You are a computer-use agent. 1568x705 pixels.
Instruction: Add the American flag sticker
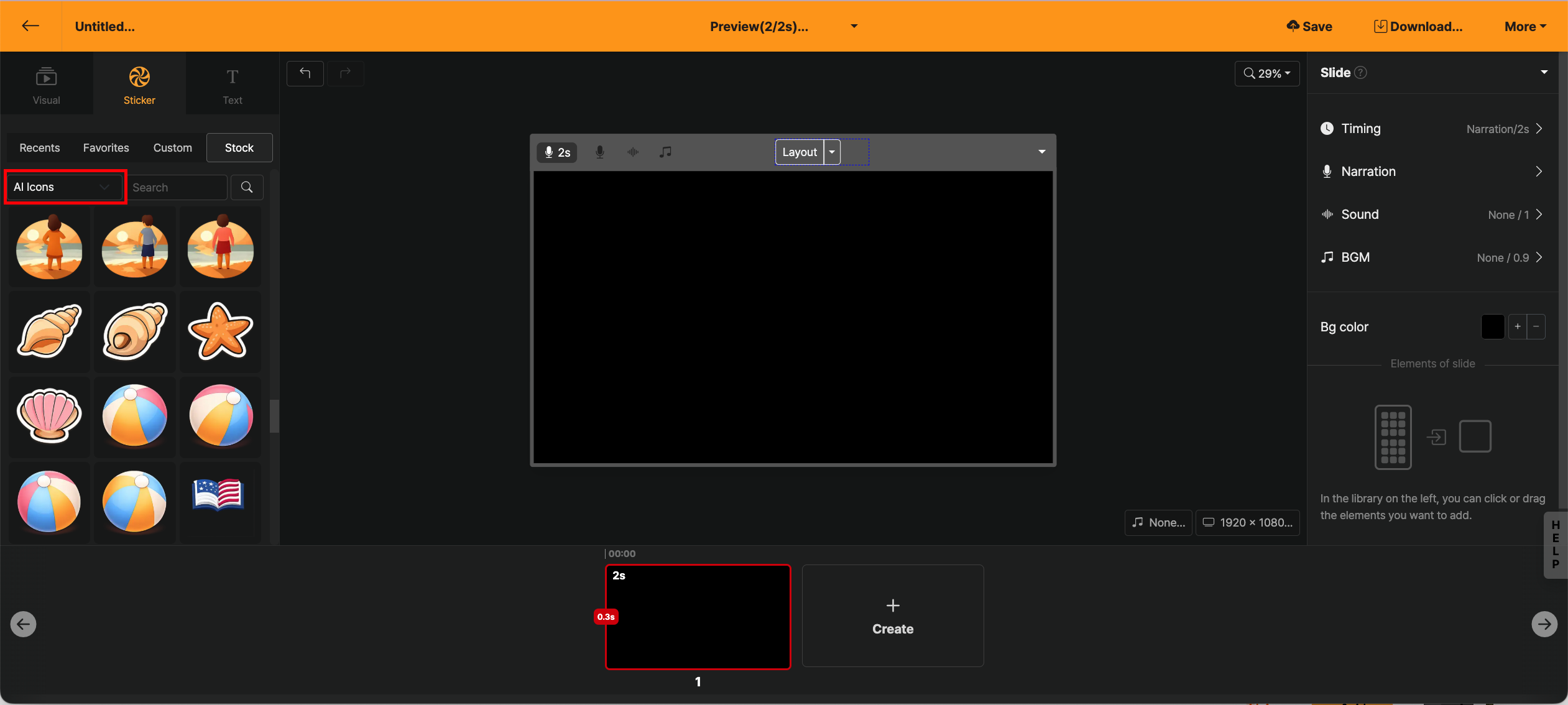point(218,495)
